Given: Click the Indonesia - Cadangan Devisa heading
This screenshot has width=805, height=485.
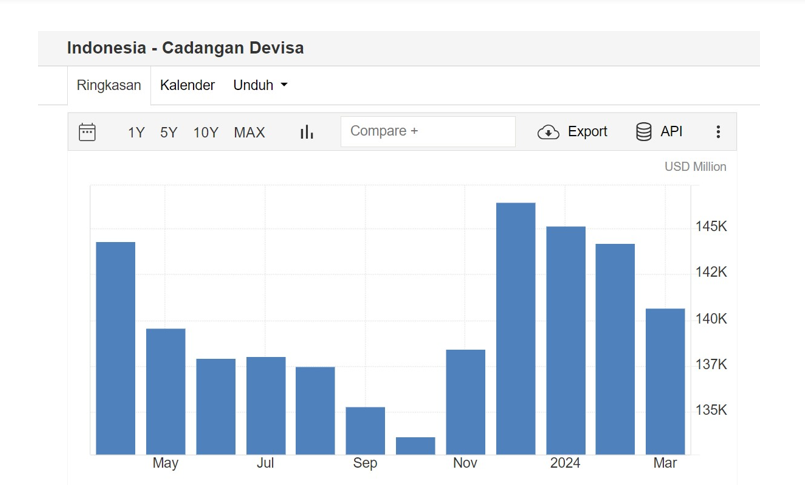Looking at the screenshot, I should coord(185,48).
